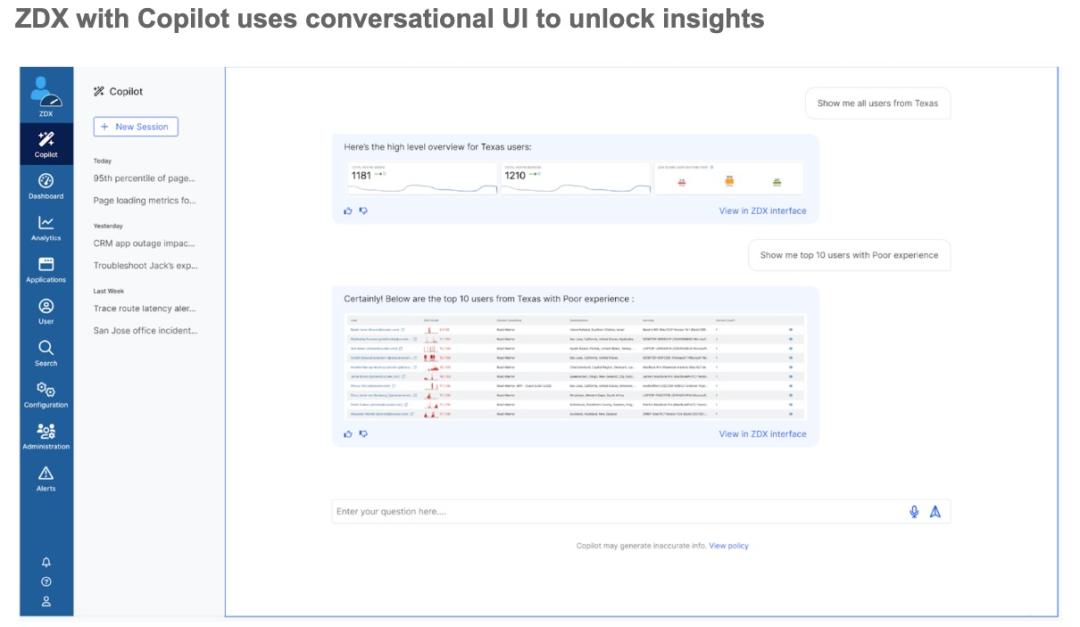Thumbs down the Texas overview response

[x=363, y=211]
